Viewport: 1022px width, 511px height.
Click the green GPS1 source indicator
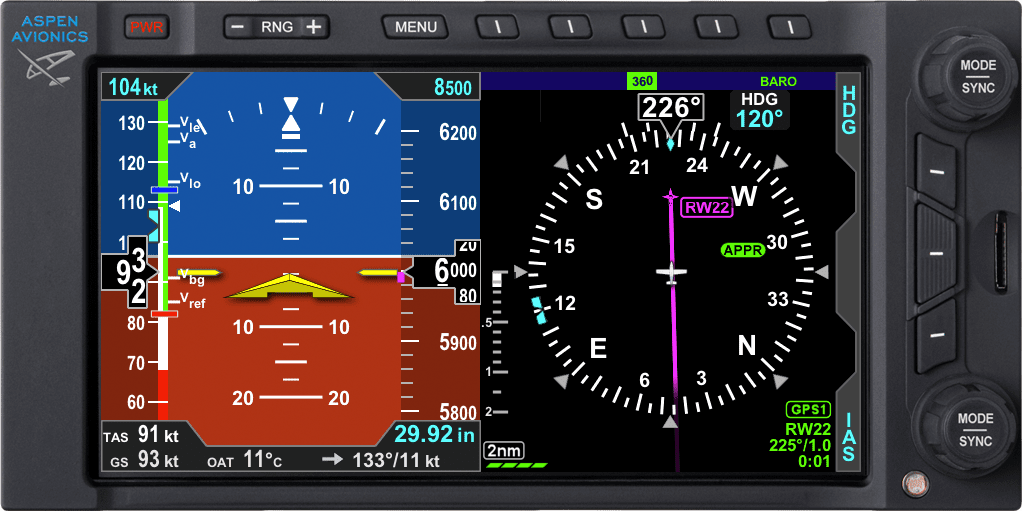coord(808,410)
